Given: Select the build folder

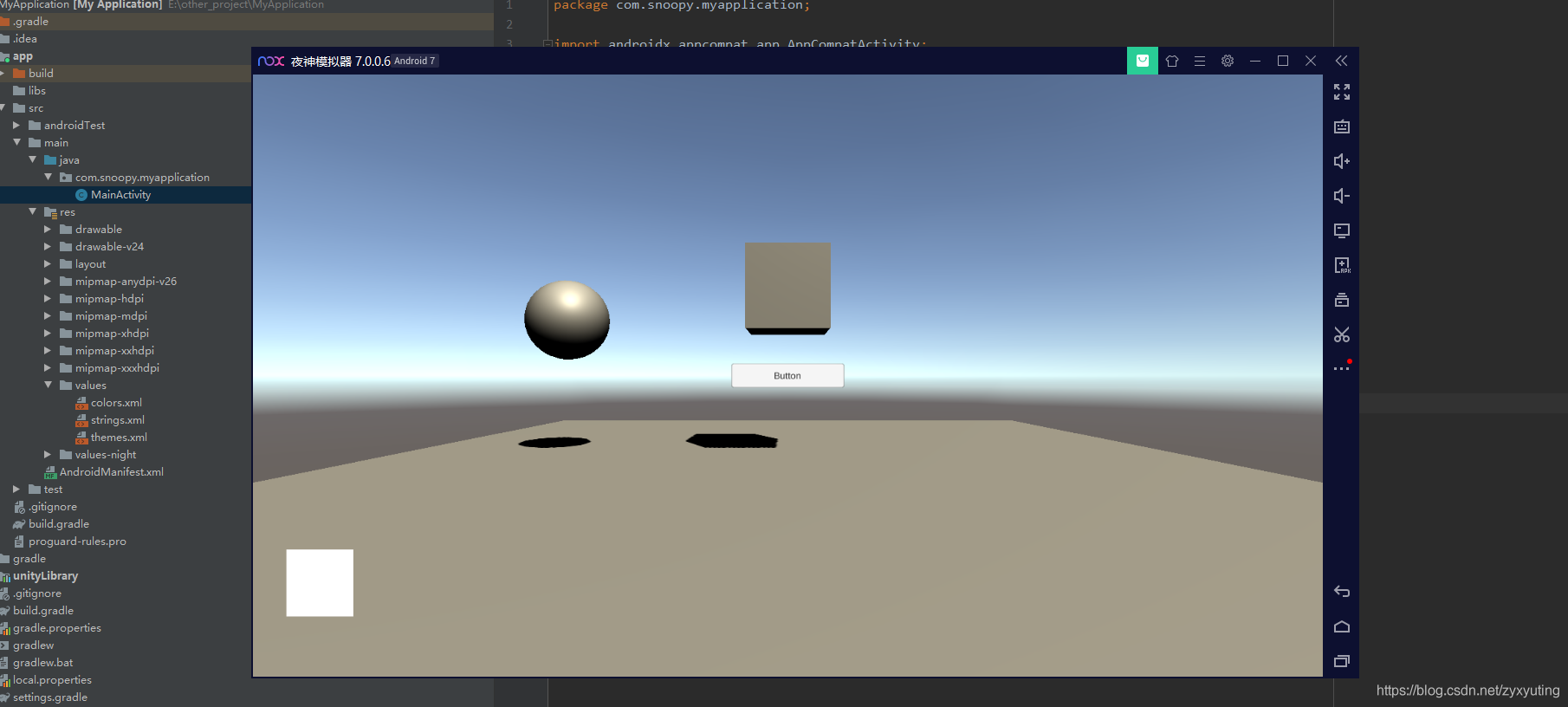Looking at the screenshot, I should [x=41, y=74].
